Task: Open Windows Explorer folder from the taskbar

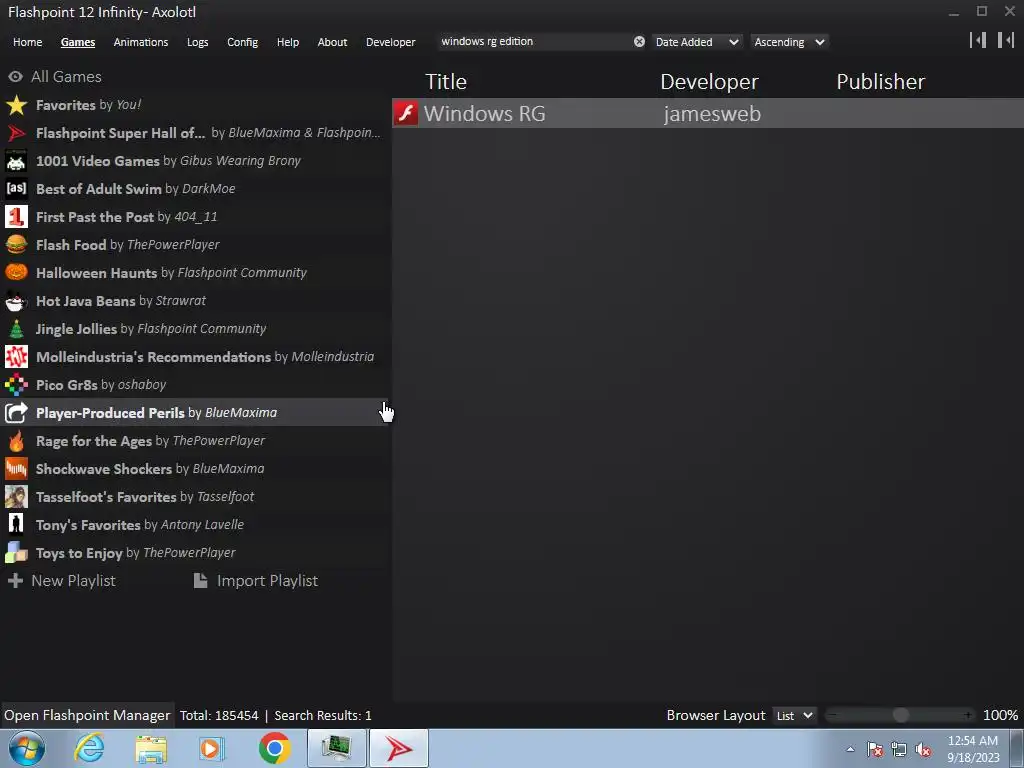Action: click(x=151, y=749)
